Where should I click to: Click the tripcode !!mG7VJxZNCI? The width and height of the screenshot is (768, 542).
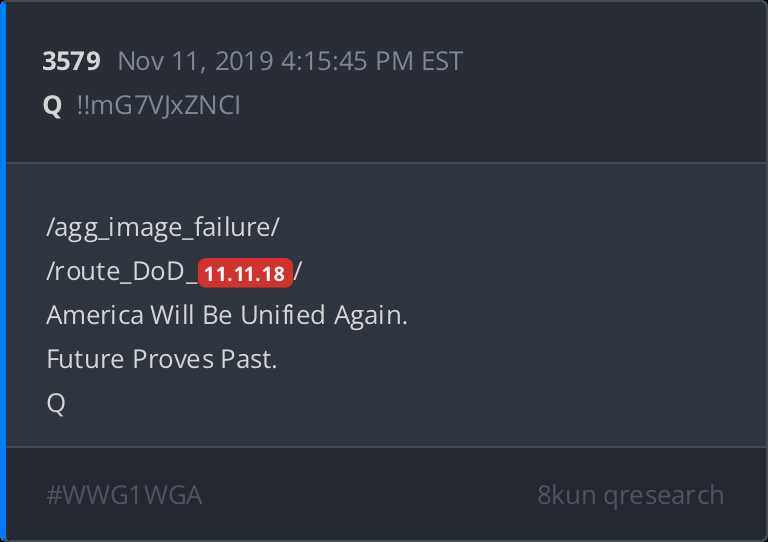tap(157, 106)
